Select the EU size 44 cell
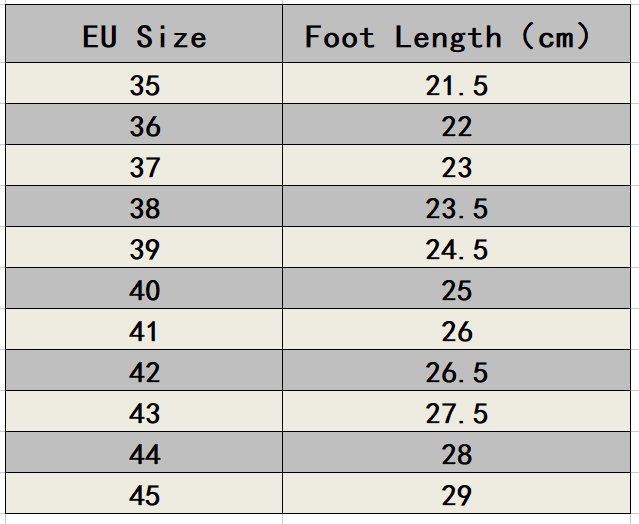Screen dimensions: 639x524 (x=144, y=454)
